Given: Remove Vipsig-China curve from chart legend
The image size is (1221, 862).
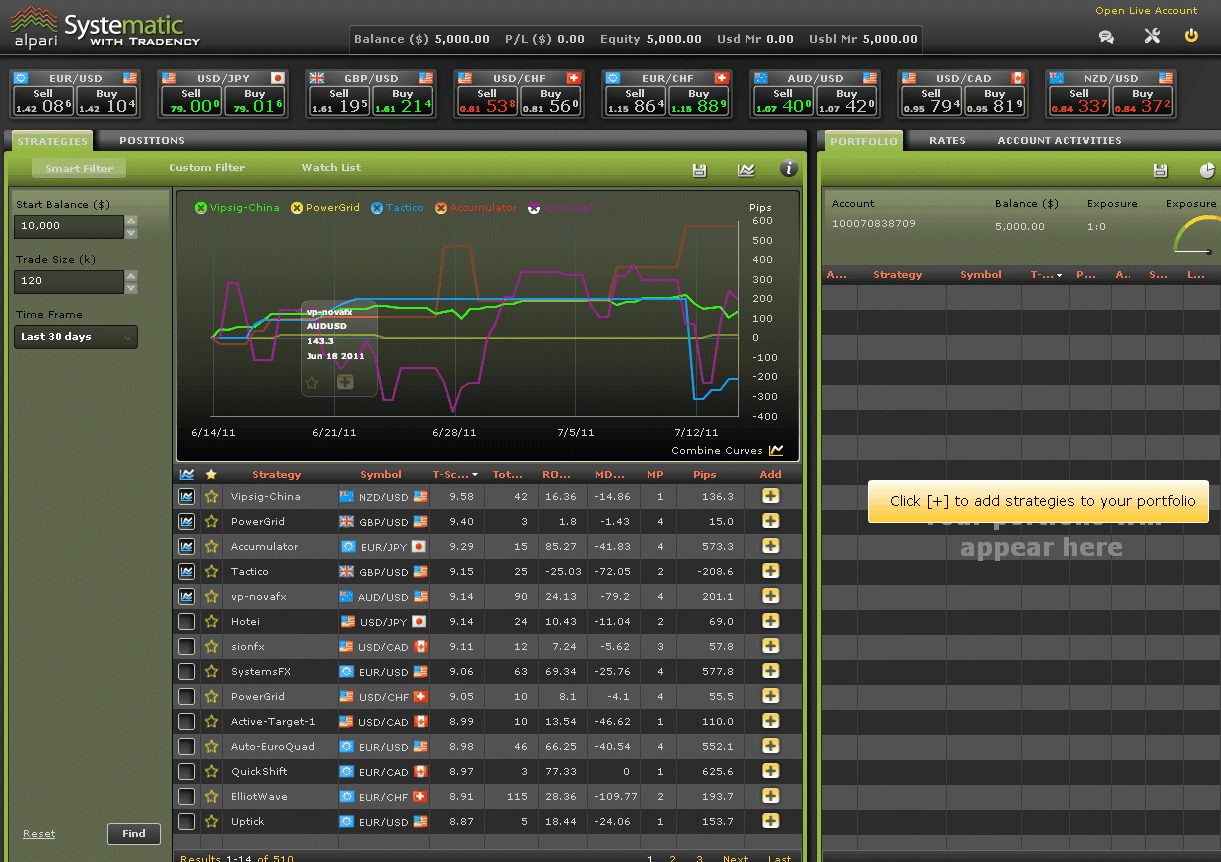Looking at the screenshot, I should tap(201, 208).
